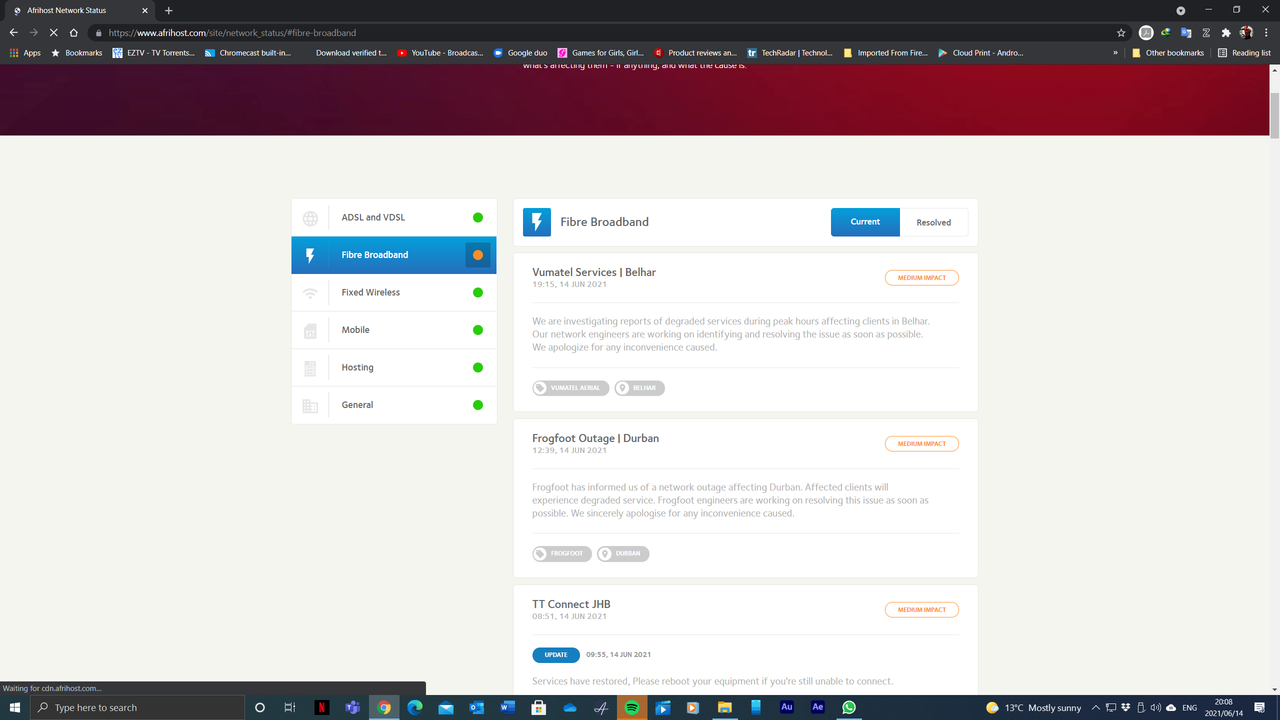Click the DURBAN location tag
This screenshot has height=720, width=1280.
coord(623,554)
